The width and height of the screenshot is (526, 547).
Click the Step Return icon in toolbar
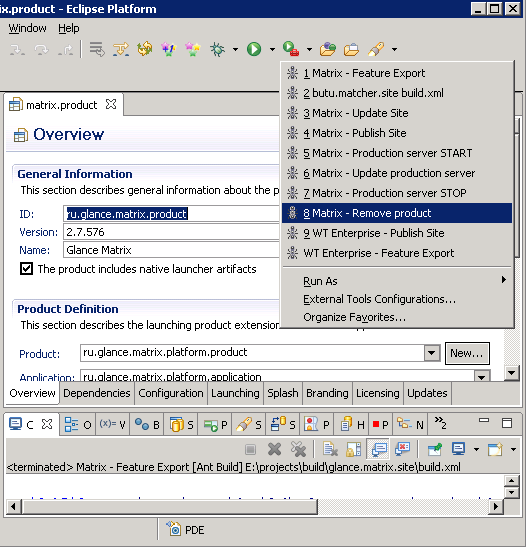[x=66, y=50]
